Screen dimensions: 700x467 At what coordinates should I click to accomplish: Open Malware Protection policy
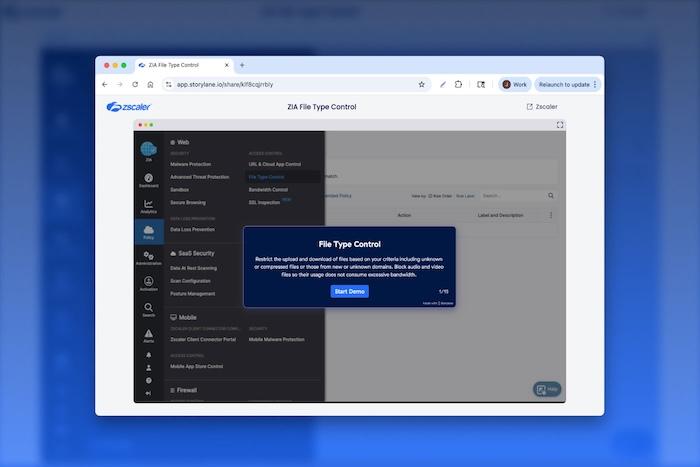coord(191,164)
